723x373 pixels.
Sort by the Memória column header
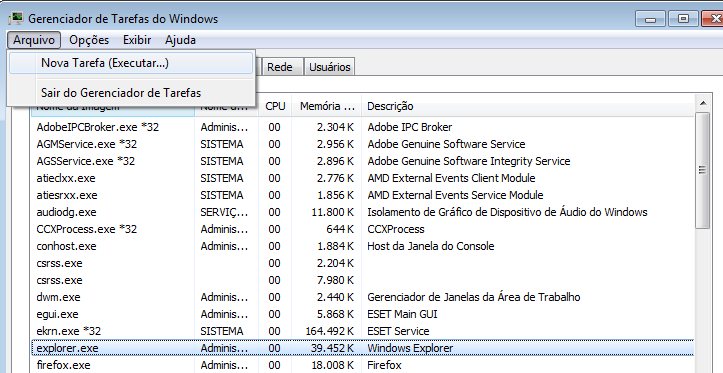click(327, 106)
